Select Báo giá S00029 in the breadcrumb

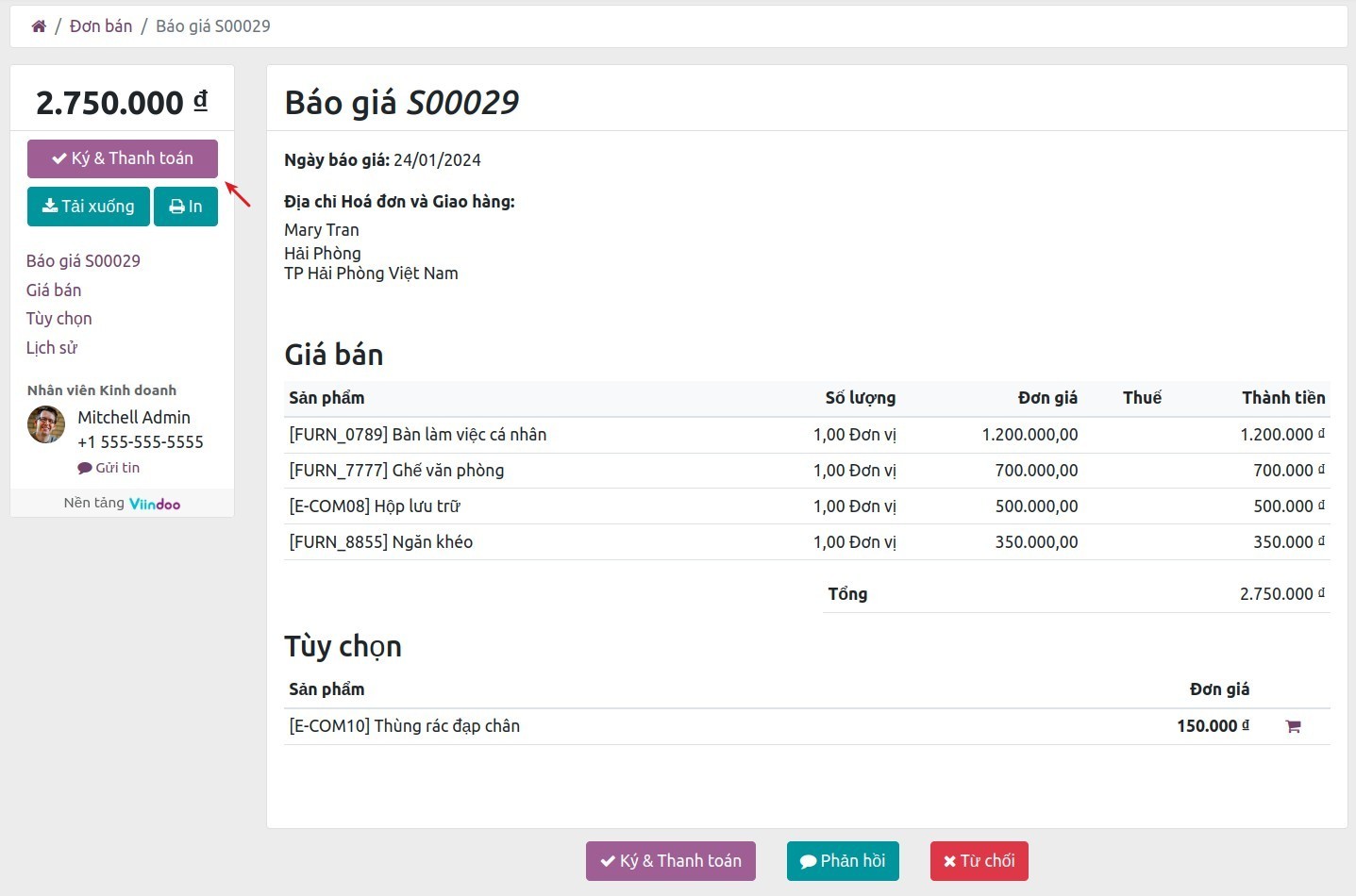[212, 25]
